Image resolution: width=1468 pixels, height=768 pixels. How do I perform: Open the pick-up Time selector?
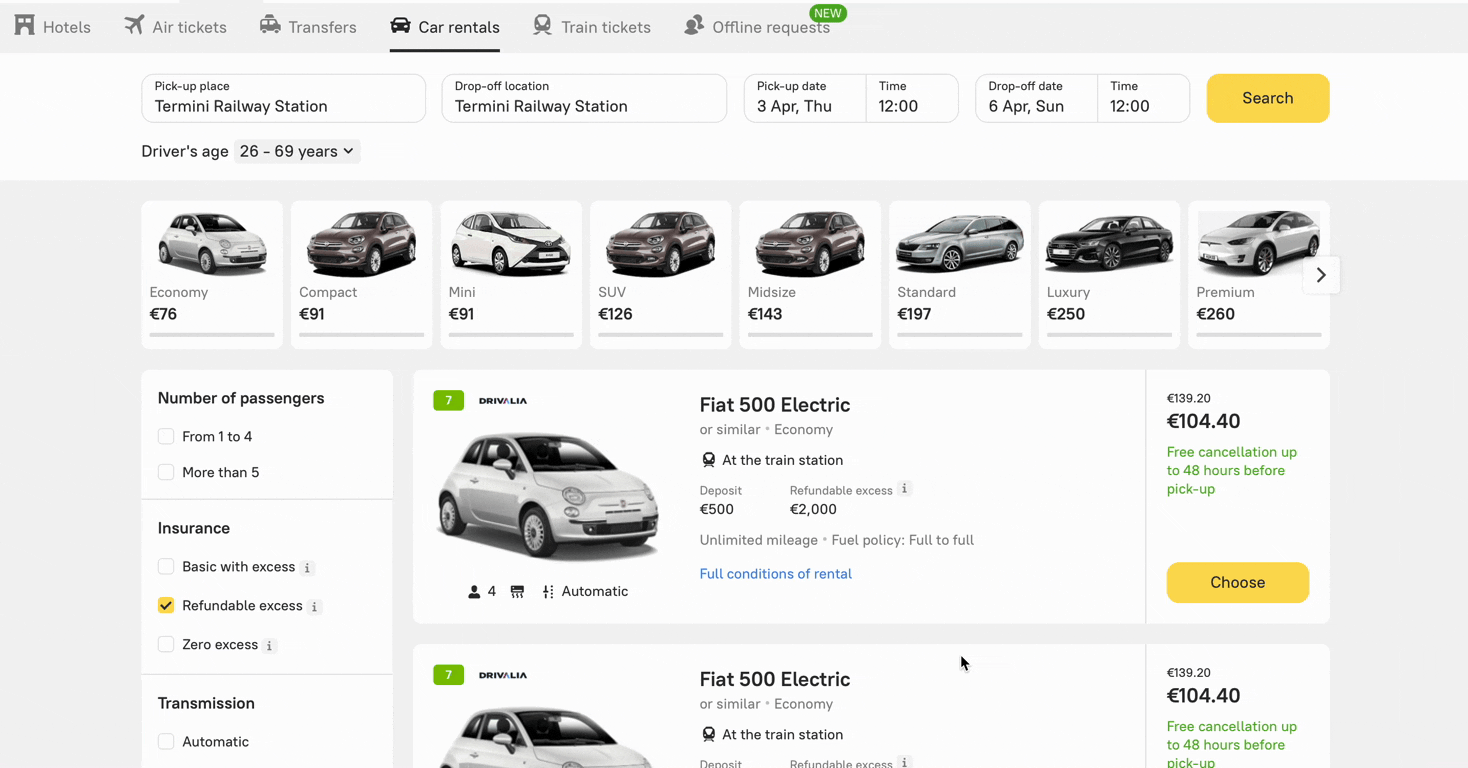point(911,98)
